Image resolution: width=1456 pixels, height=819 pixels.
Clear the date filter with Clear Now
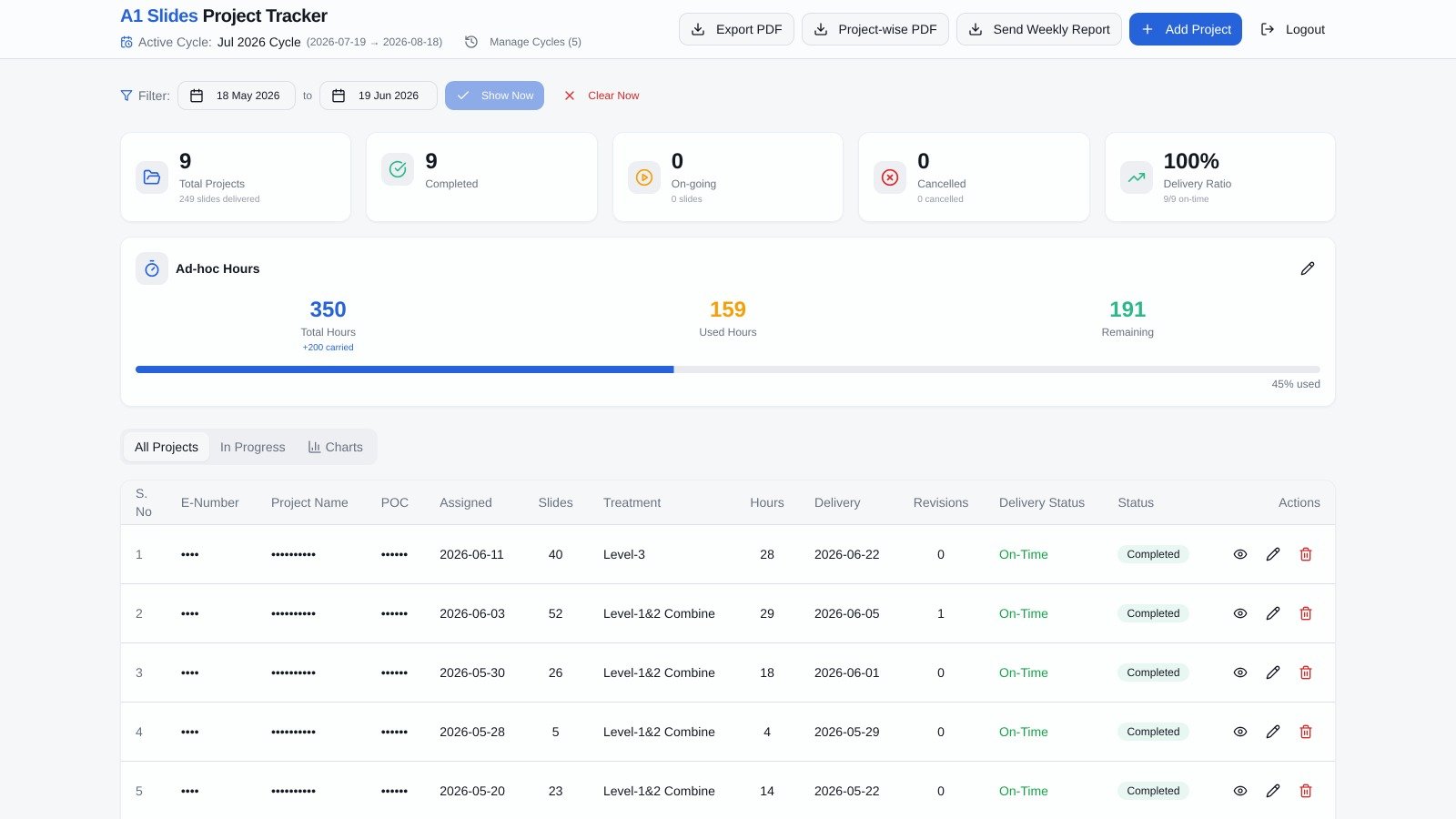tap(601, 96)
